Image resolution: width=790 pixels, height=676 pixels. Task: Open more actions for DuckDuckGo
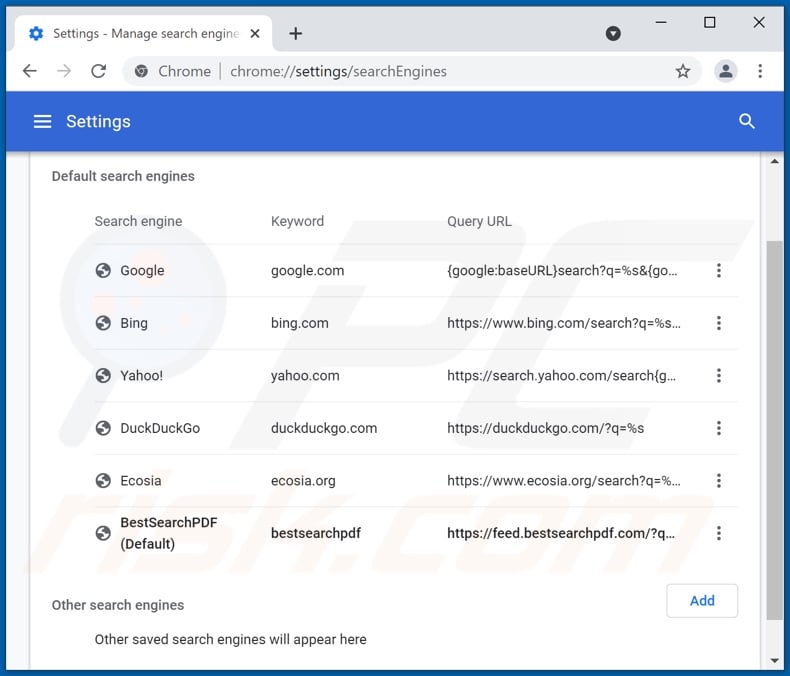coord(718,428)
